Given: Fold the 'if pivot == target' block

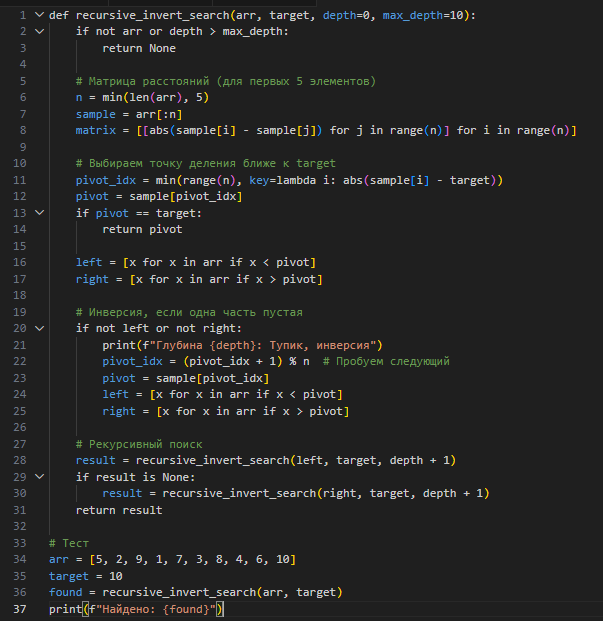Looking at the screenshot, I should click(39, 213).
